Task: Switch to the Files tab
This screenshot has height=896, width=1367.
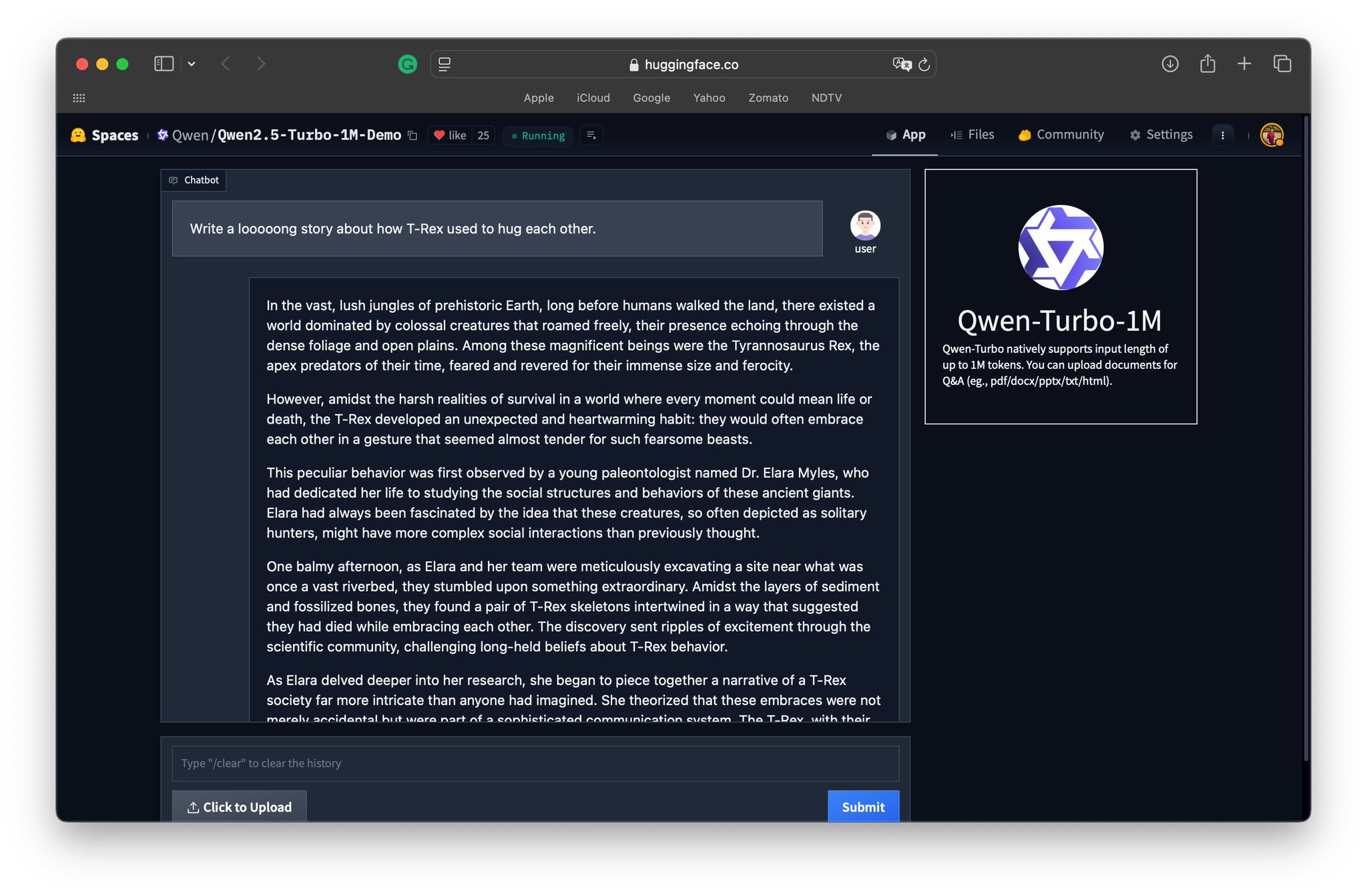Action: [972, 135]
